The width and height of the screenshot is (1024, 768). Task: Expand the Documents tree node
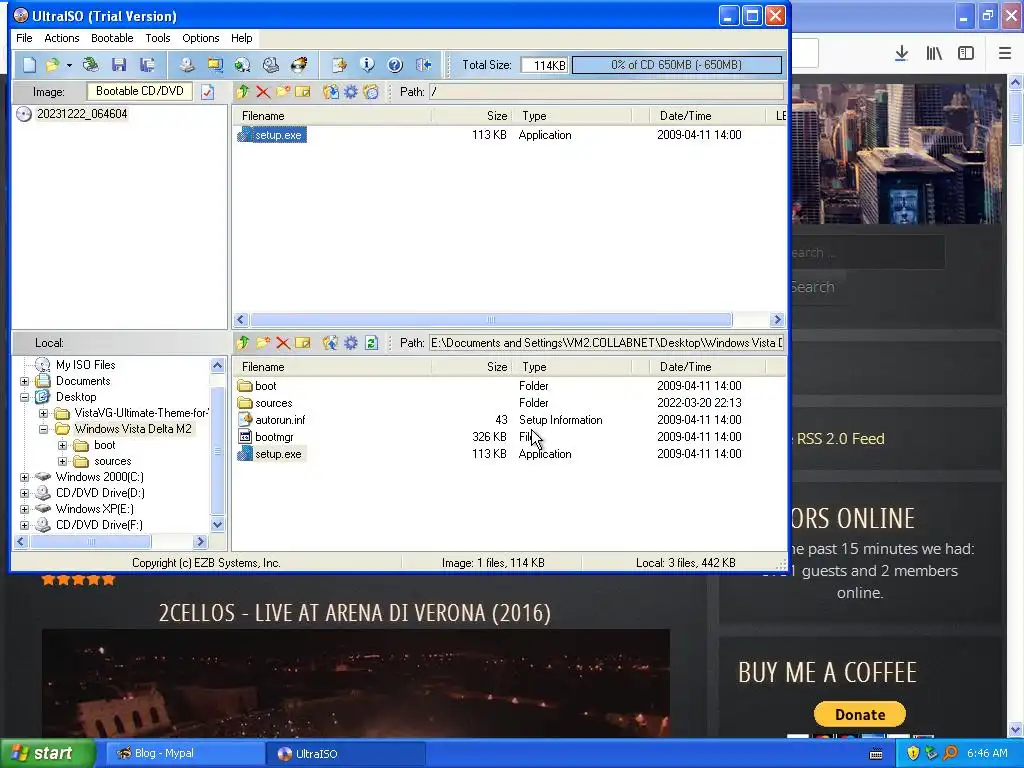(25, 381)
